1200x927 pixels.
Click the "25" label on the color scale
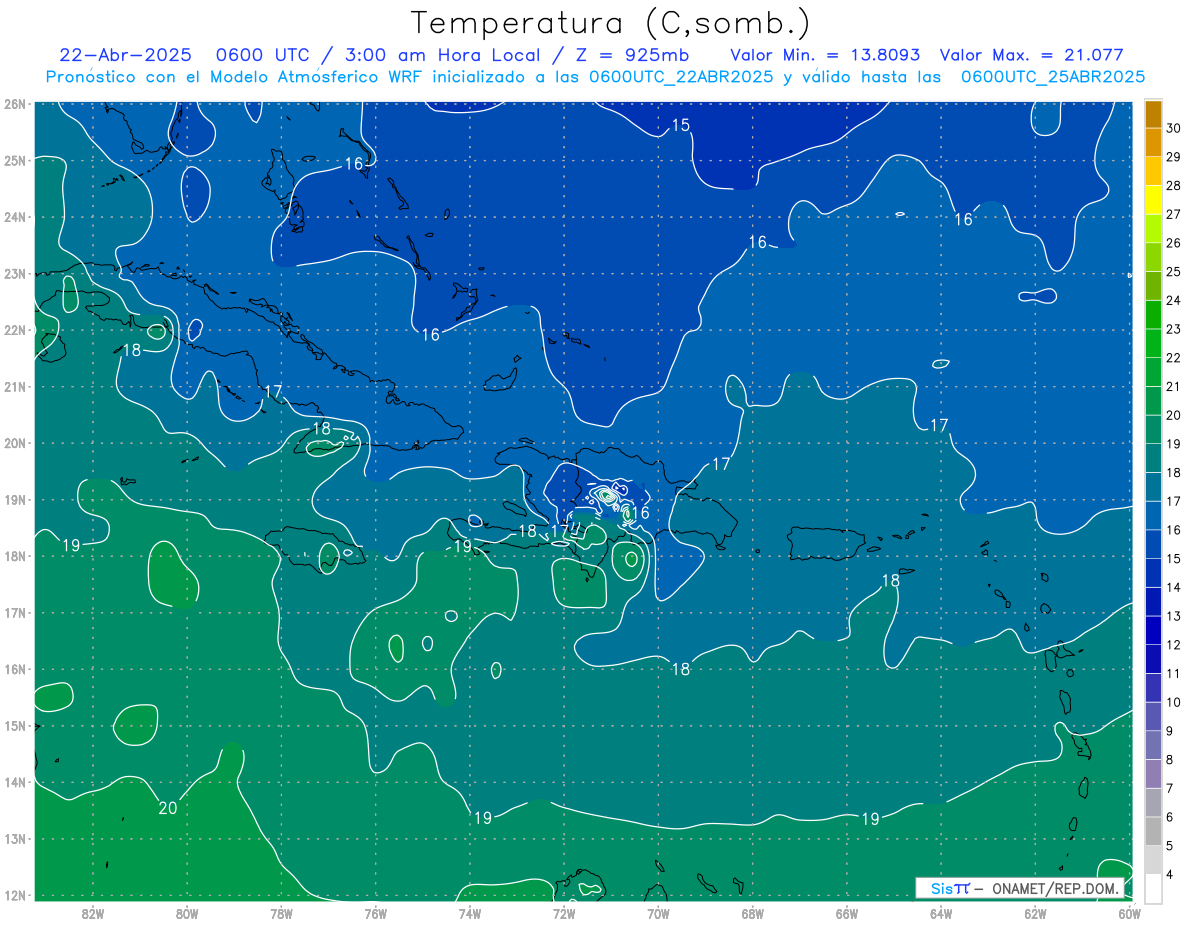pos(1173,271)
